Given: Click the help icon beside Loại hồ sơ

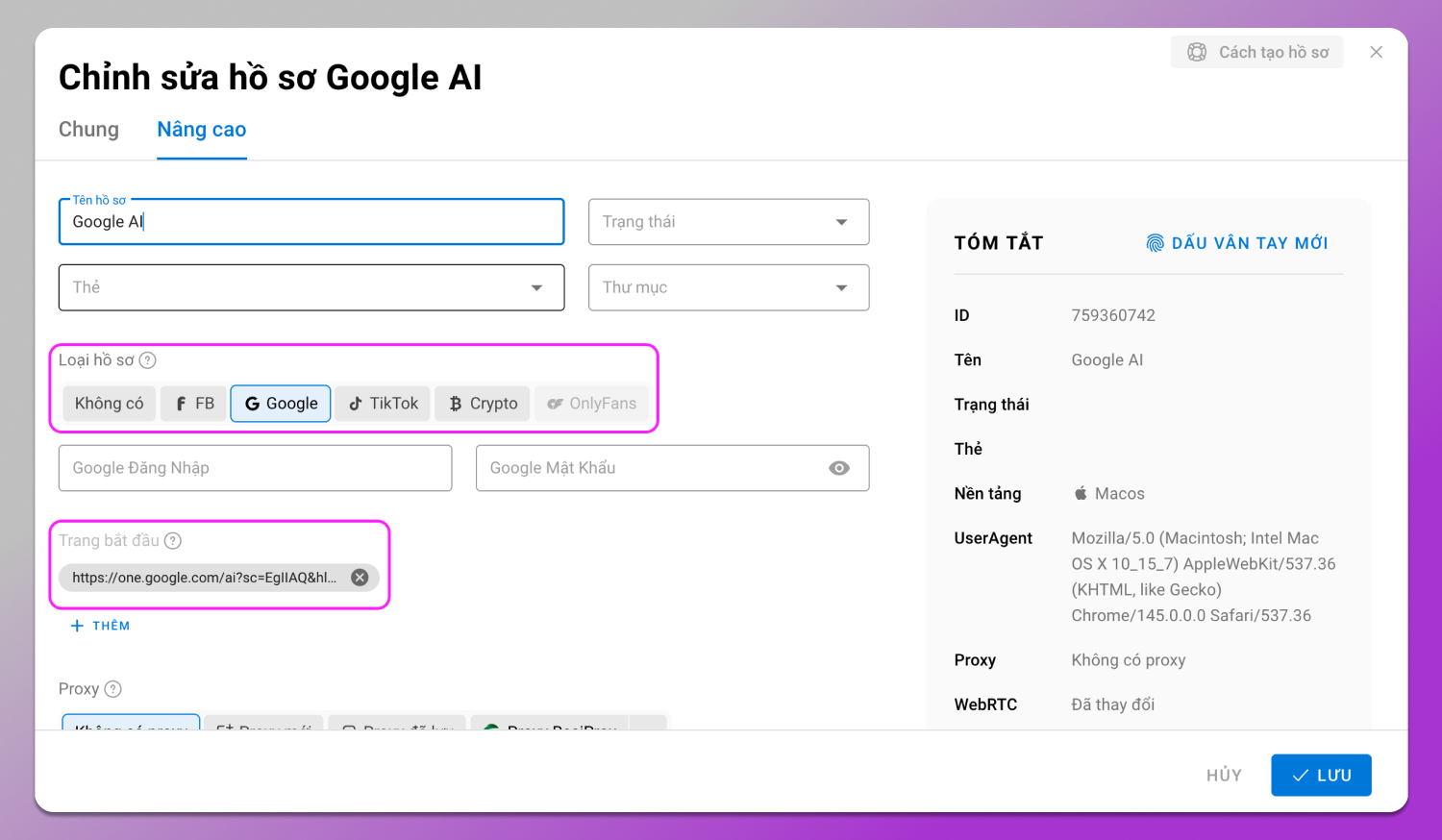Looking at the screenshot, I should [x=147, y=360].
